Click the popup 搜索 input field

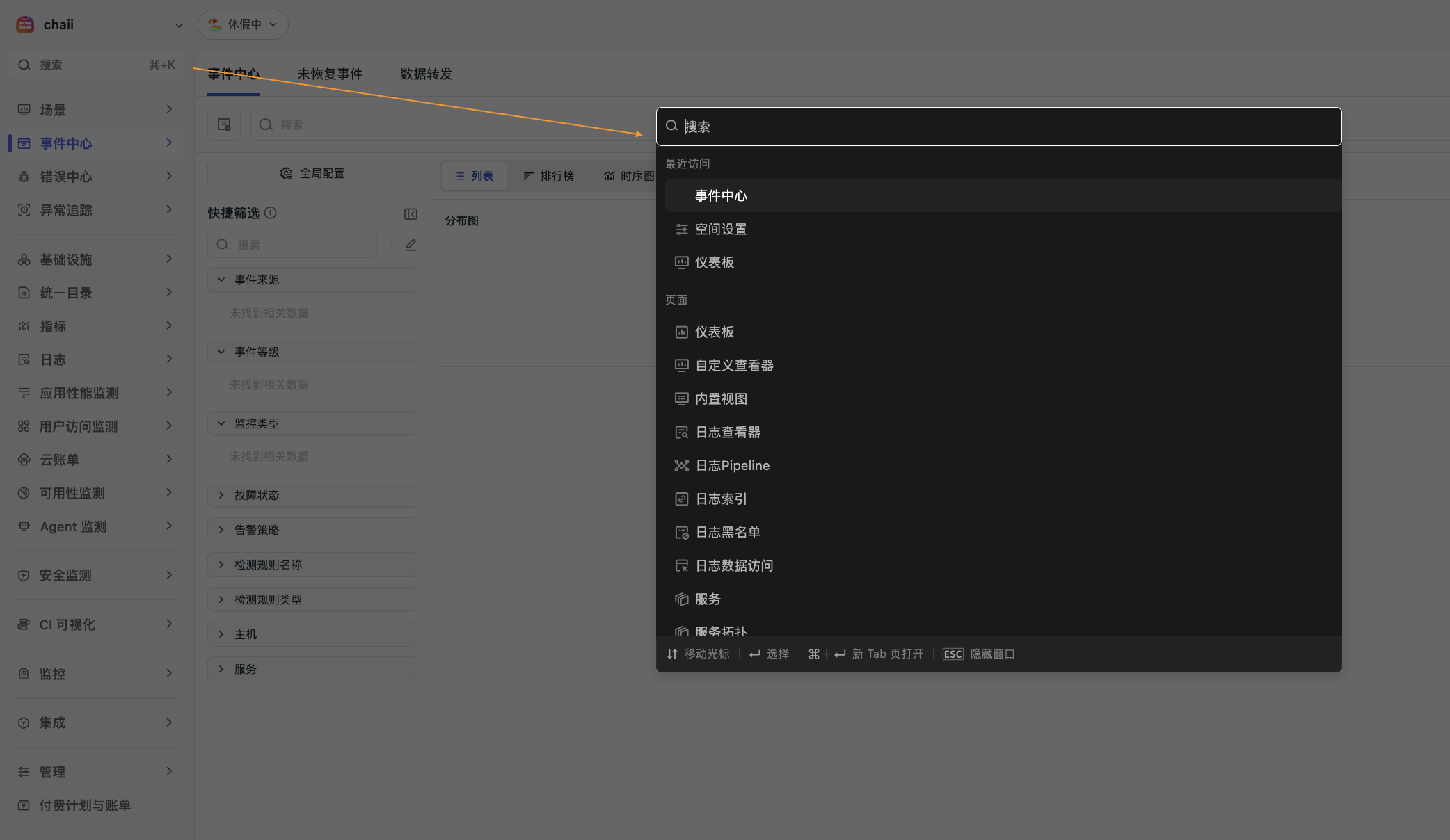pos(998,127)
